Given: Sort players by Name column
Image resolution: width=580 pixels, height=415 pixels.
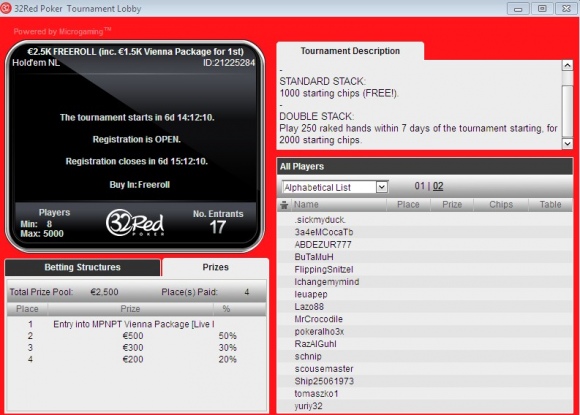Looking at the screenshot, I should pos(338,205).
